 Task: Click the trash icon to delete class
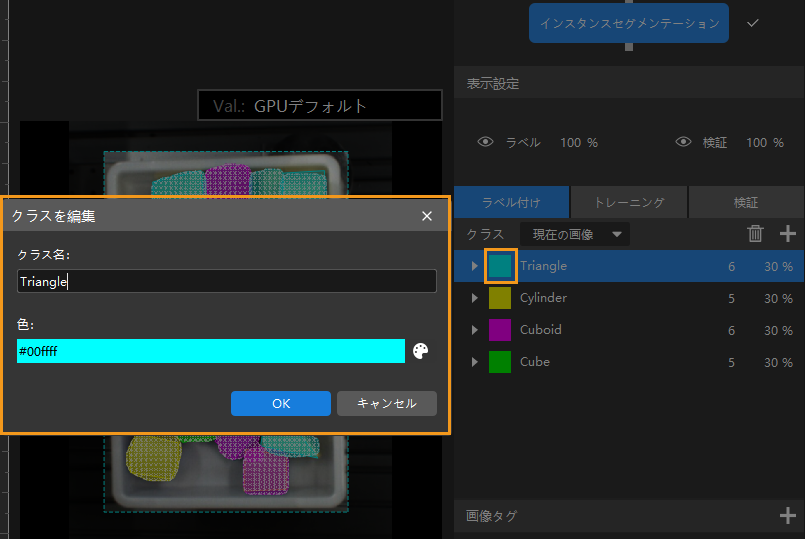point(755,234)
